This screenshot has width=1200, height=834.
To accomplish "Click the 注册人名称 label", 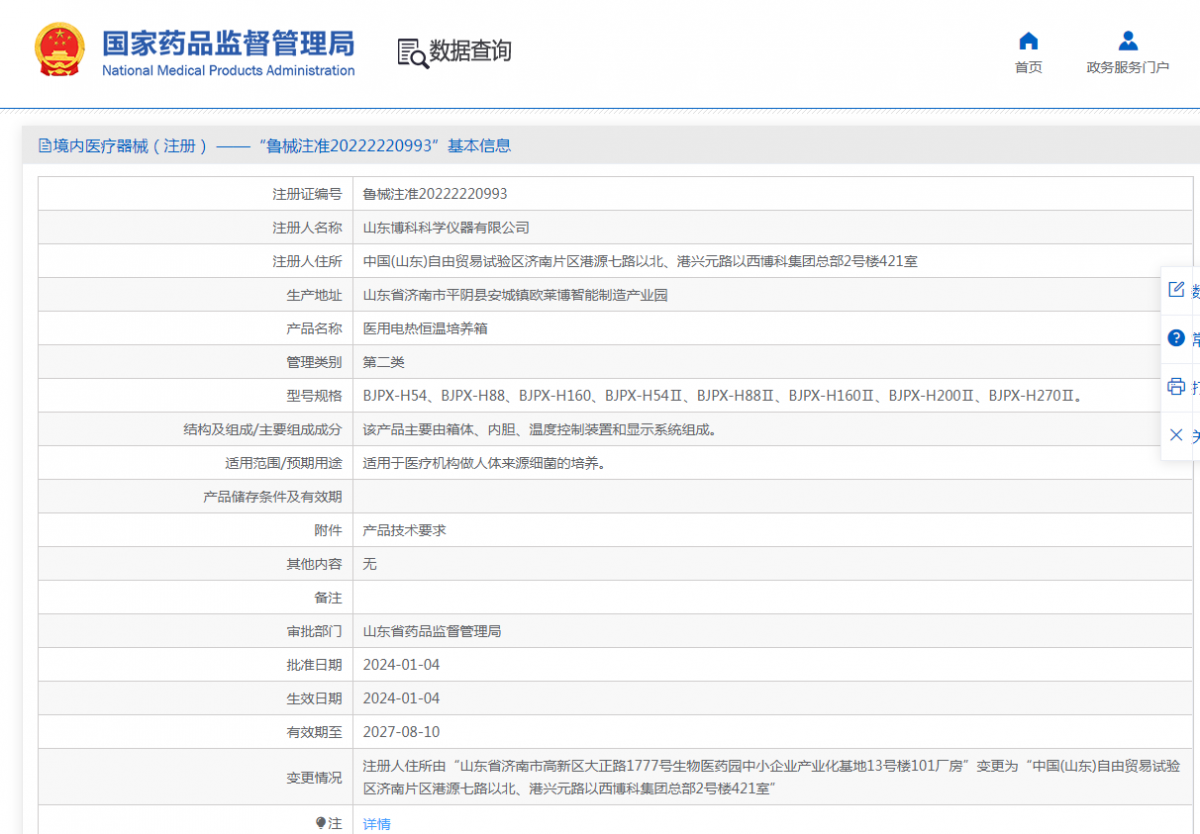I will (x=307, y=228).
